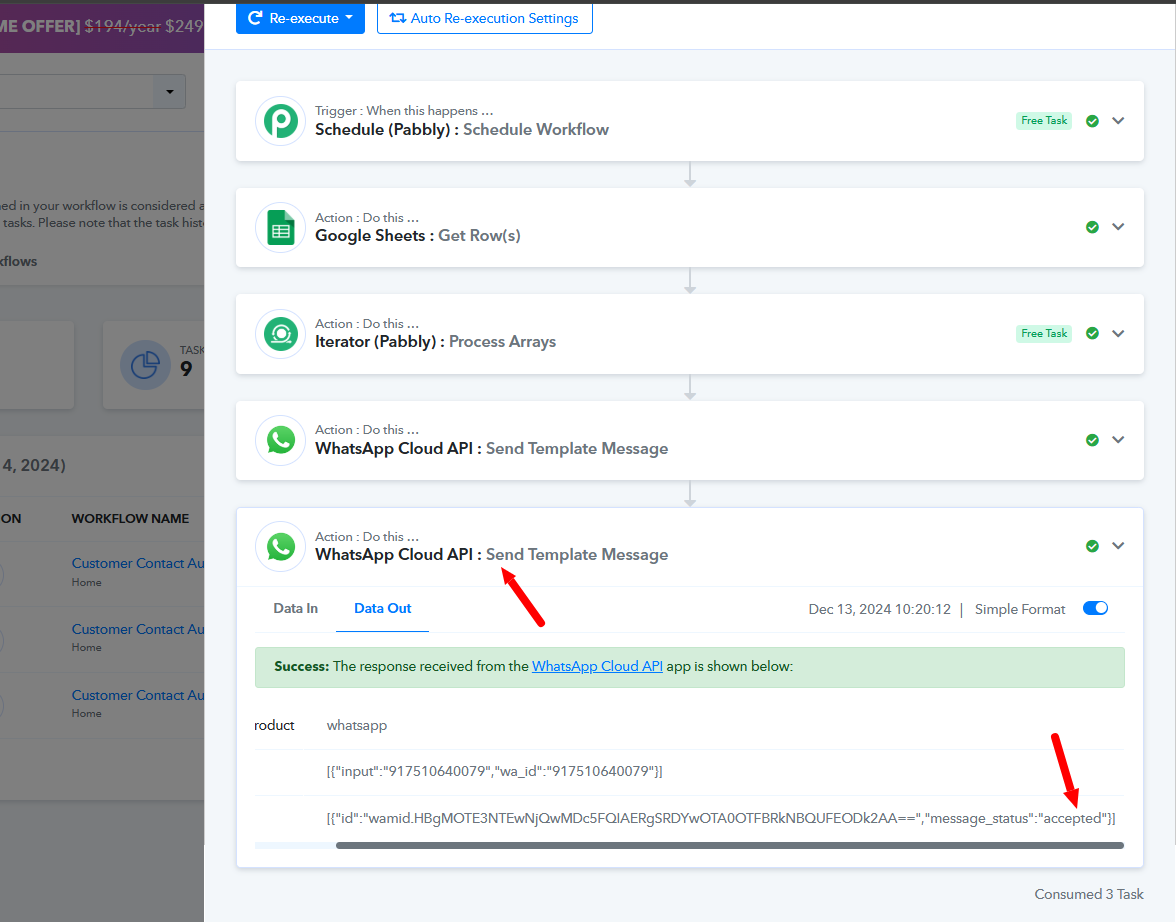Click the Consumed 3 Task text
The height and width of the screenshot is (922, 1176).
(1089, 894)
